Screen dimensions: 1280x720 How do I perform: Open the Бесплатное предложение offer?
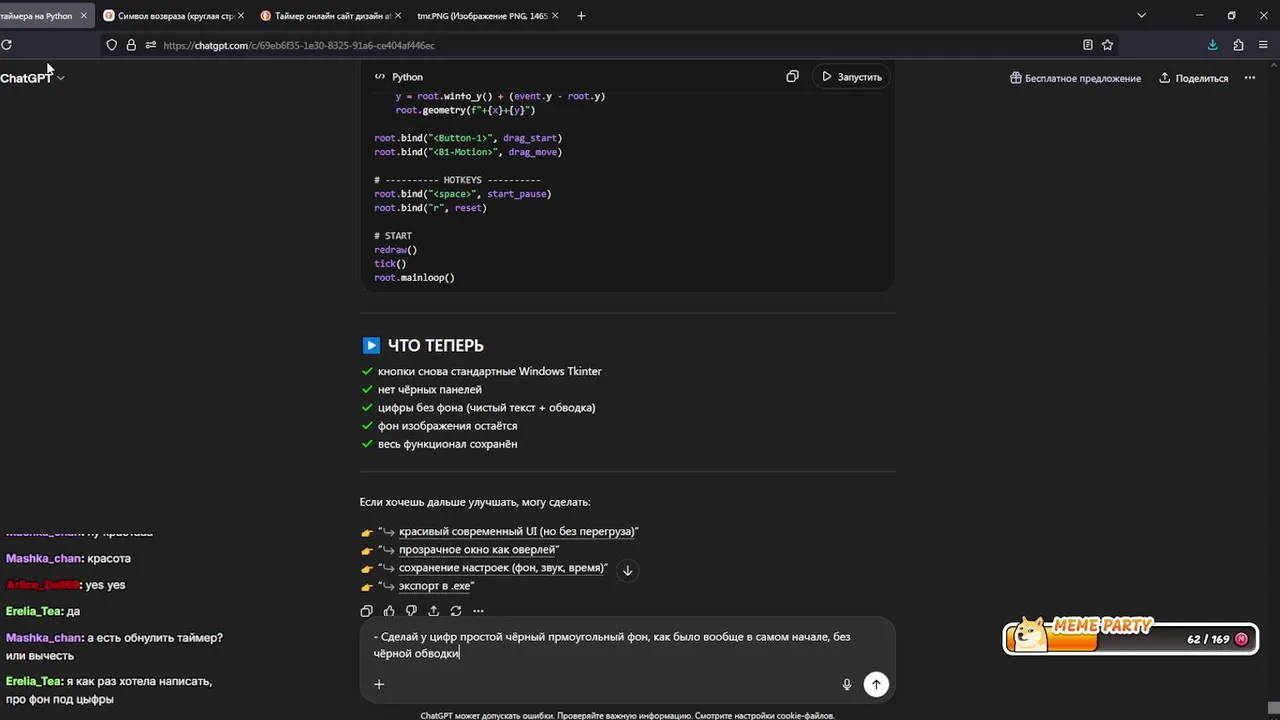click(1075, 78)
